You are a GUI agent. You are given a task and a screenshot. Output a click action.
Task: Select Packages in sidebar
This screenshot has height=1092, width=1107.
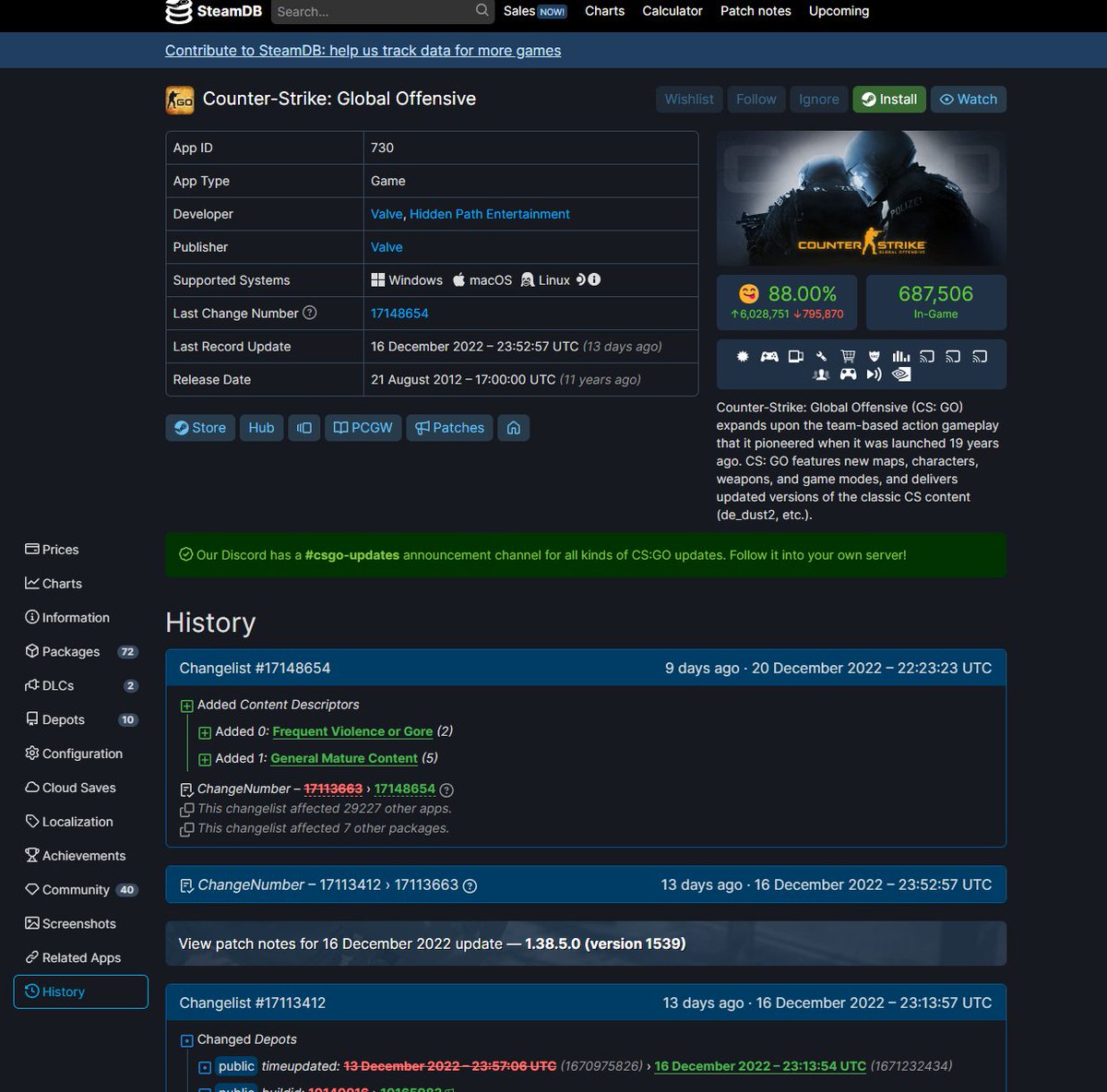click(x=80, y=652)
